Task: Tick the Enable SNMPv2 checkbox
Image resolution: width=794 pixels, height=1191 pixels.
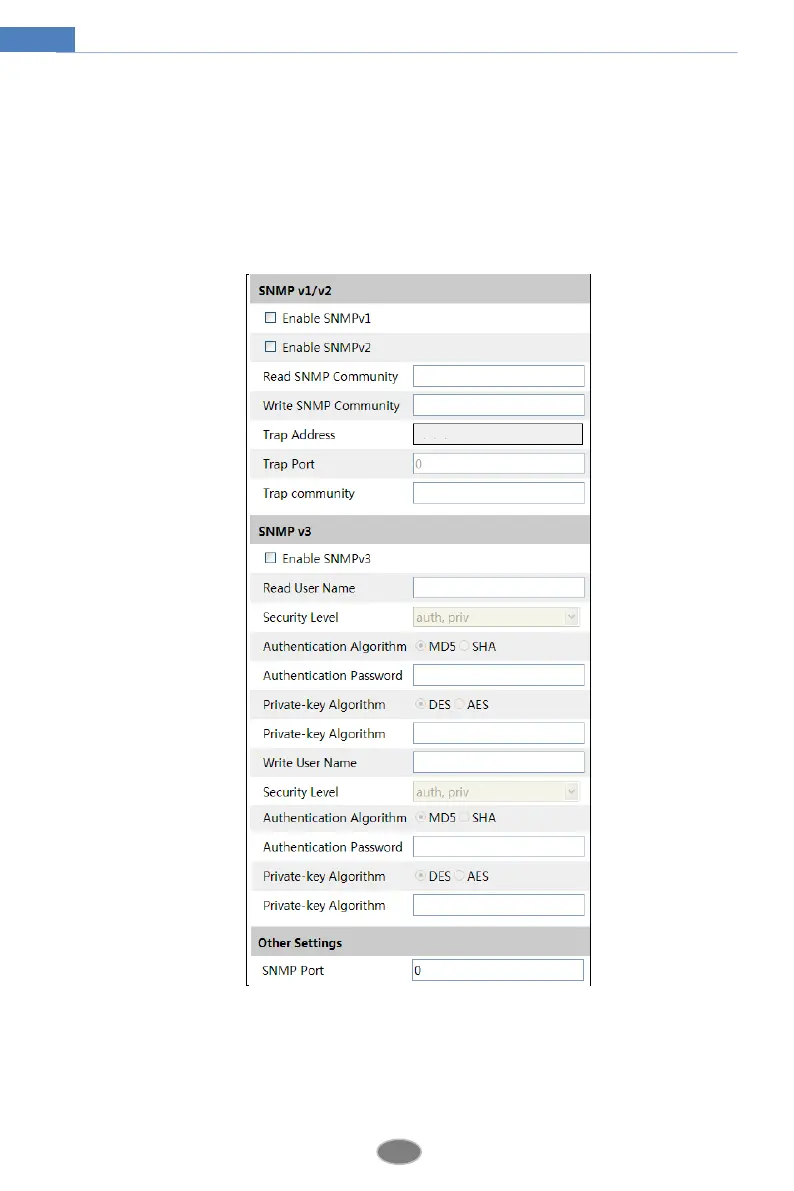Action: 270,347
